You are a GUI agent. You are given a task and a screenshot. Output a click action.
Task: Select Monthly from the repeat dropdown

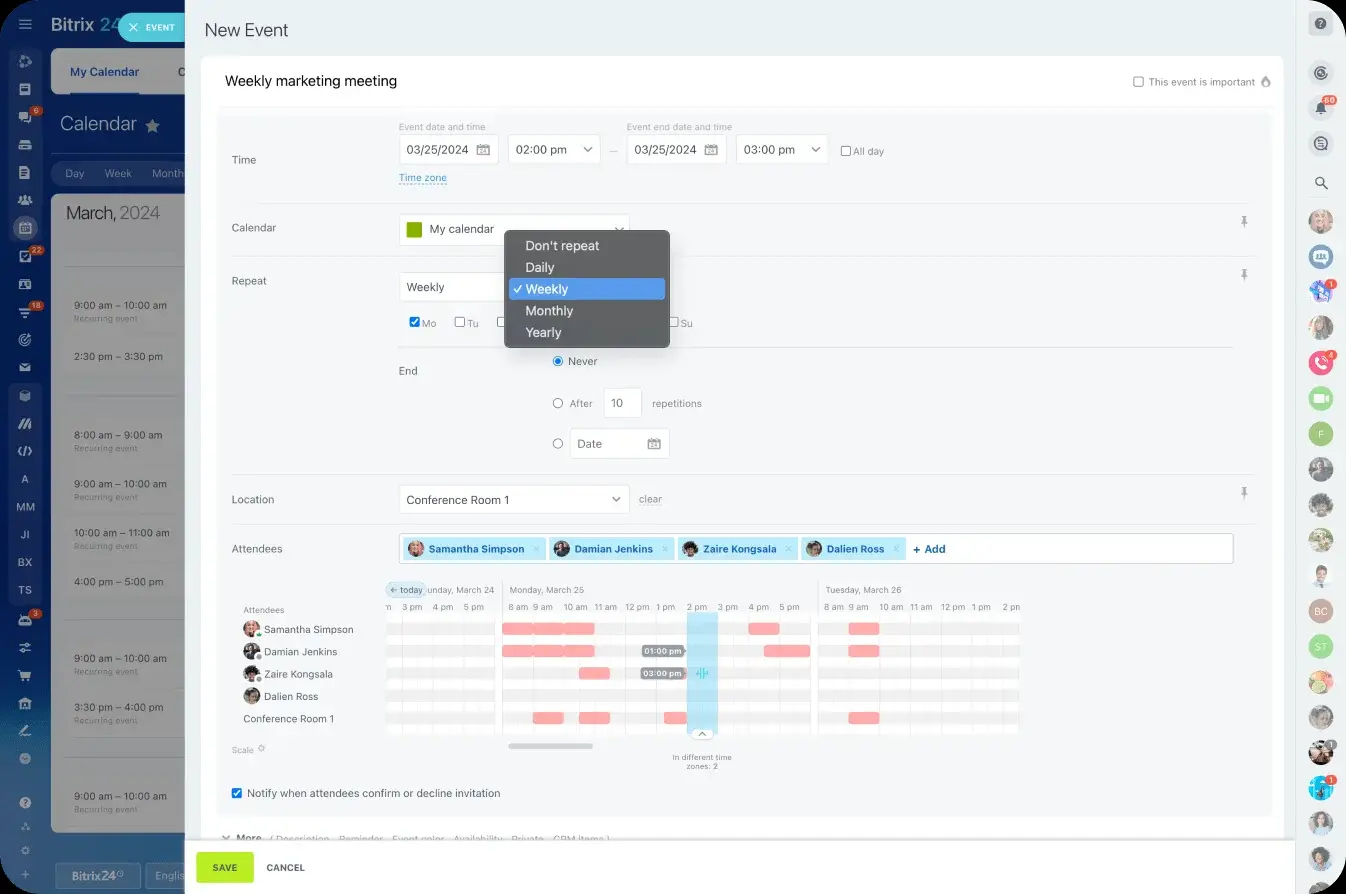coord(549,311)
